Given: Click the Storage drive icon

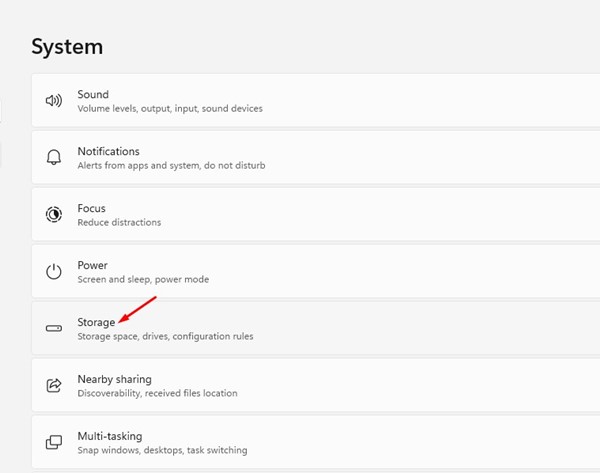Looking at the screenshot, I should click(x=54, y=328).
